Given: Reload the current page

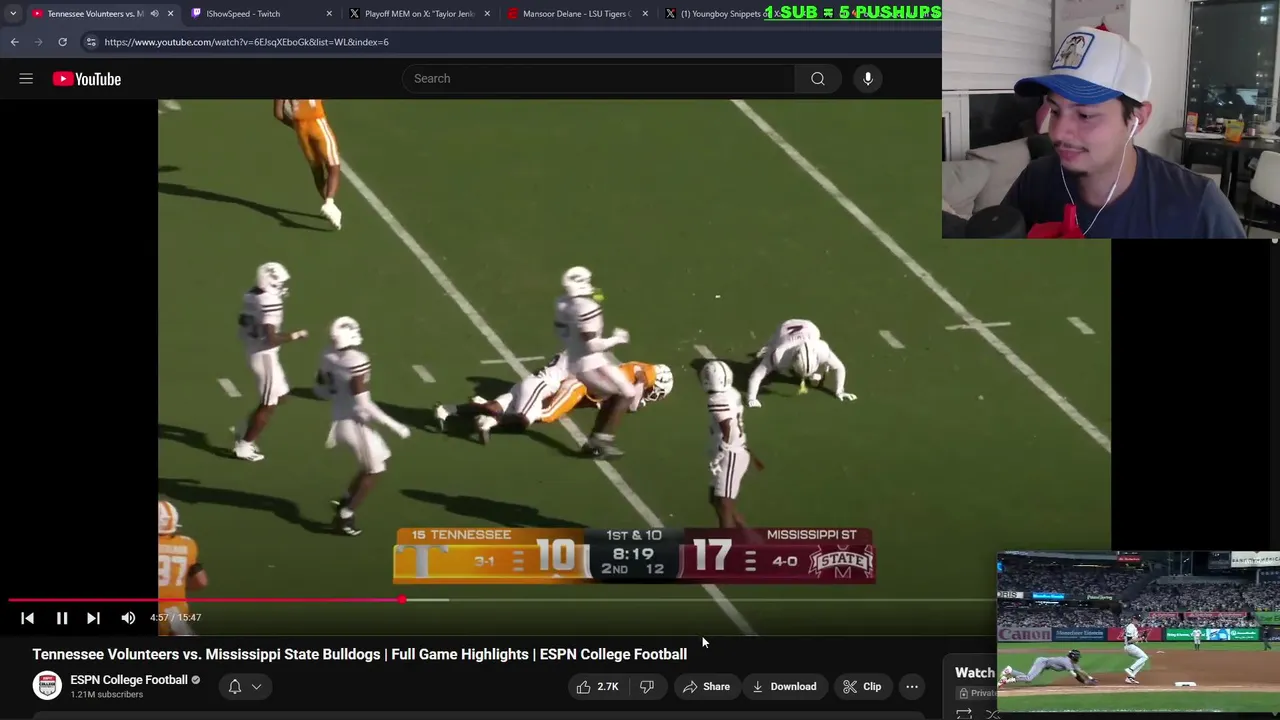Looking at the screenshot, I should pyautogui.click(x=62, y=42).
